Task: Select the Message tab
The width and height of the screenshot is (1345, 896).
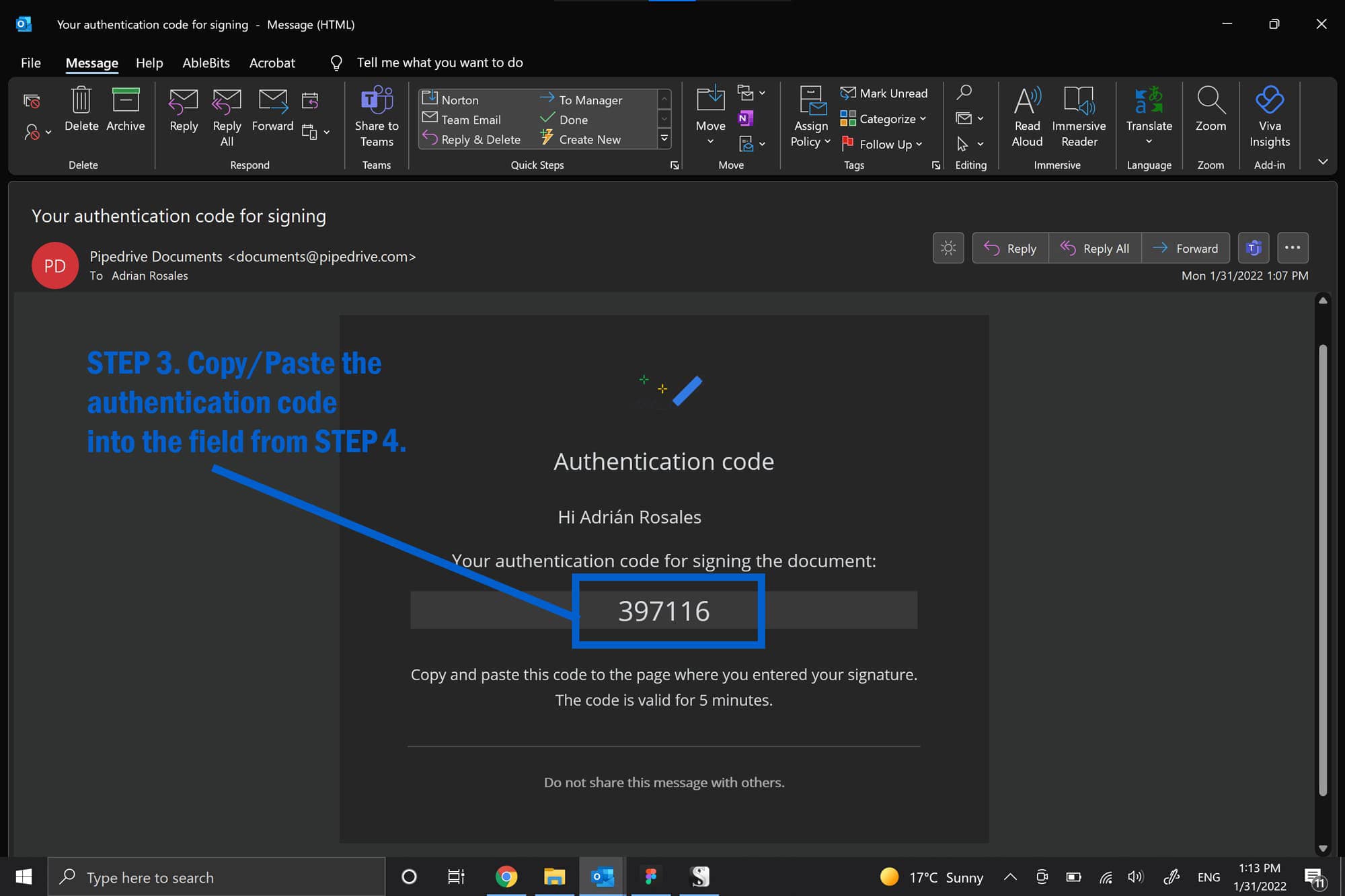Action: coord(92,63)
